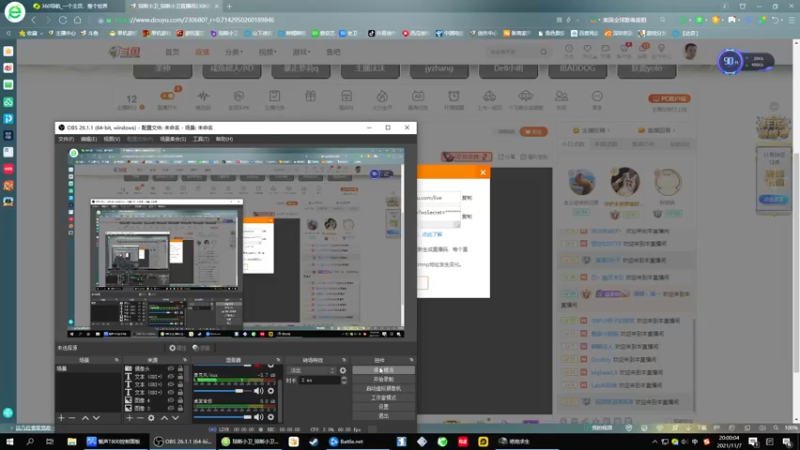
Task: Toggle the lock for the 图像 3 source
Action: (180, 408)
